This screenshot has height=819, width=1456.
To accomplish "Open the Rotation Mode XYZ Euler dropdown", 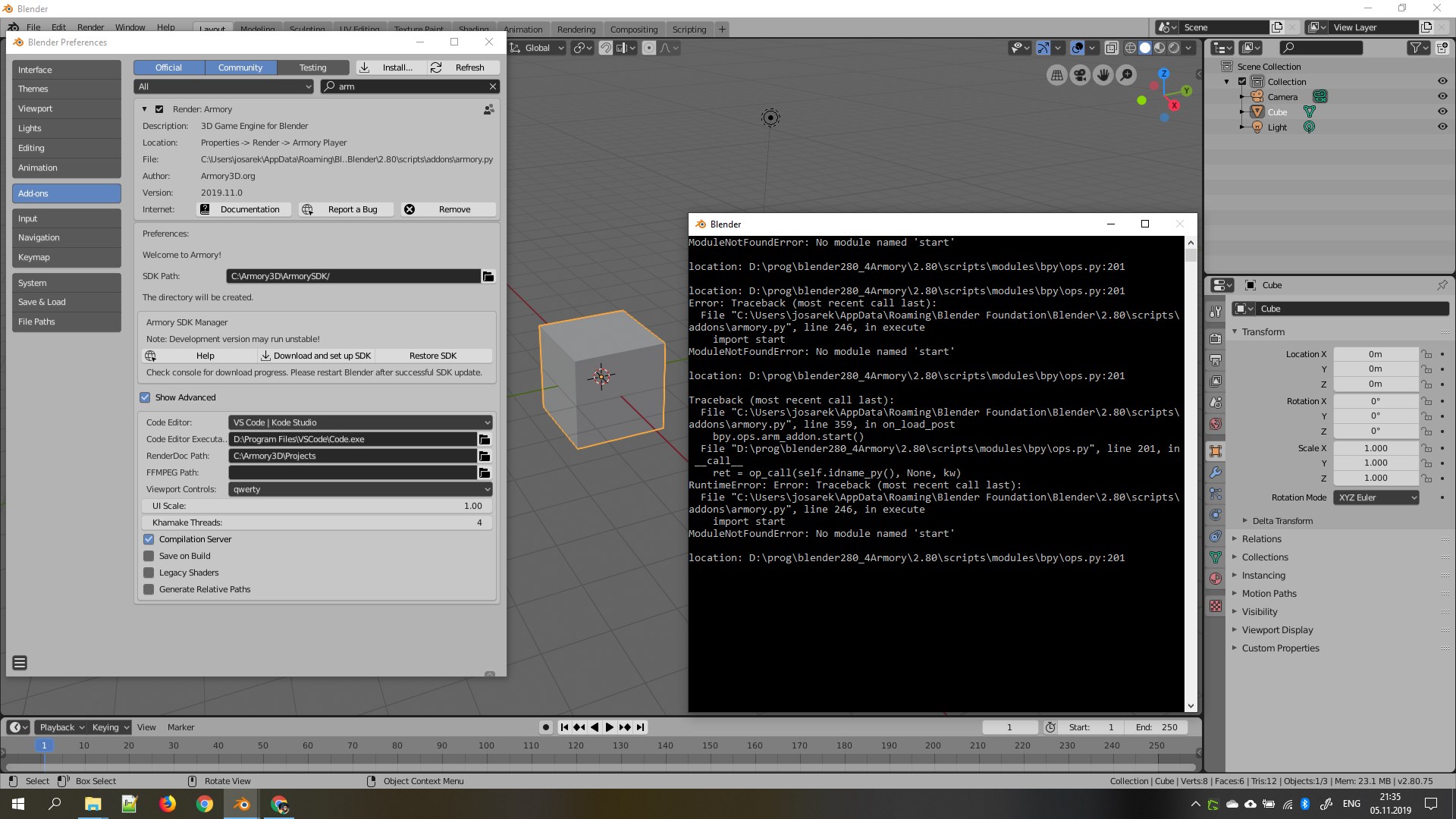I will click(1376, 497).
